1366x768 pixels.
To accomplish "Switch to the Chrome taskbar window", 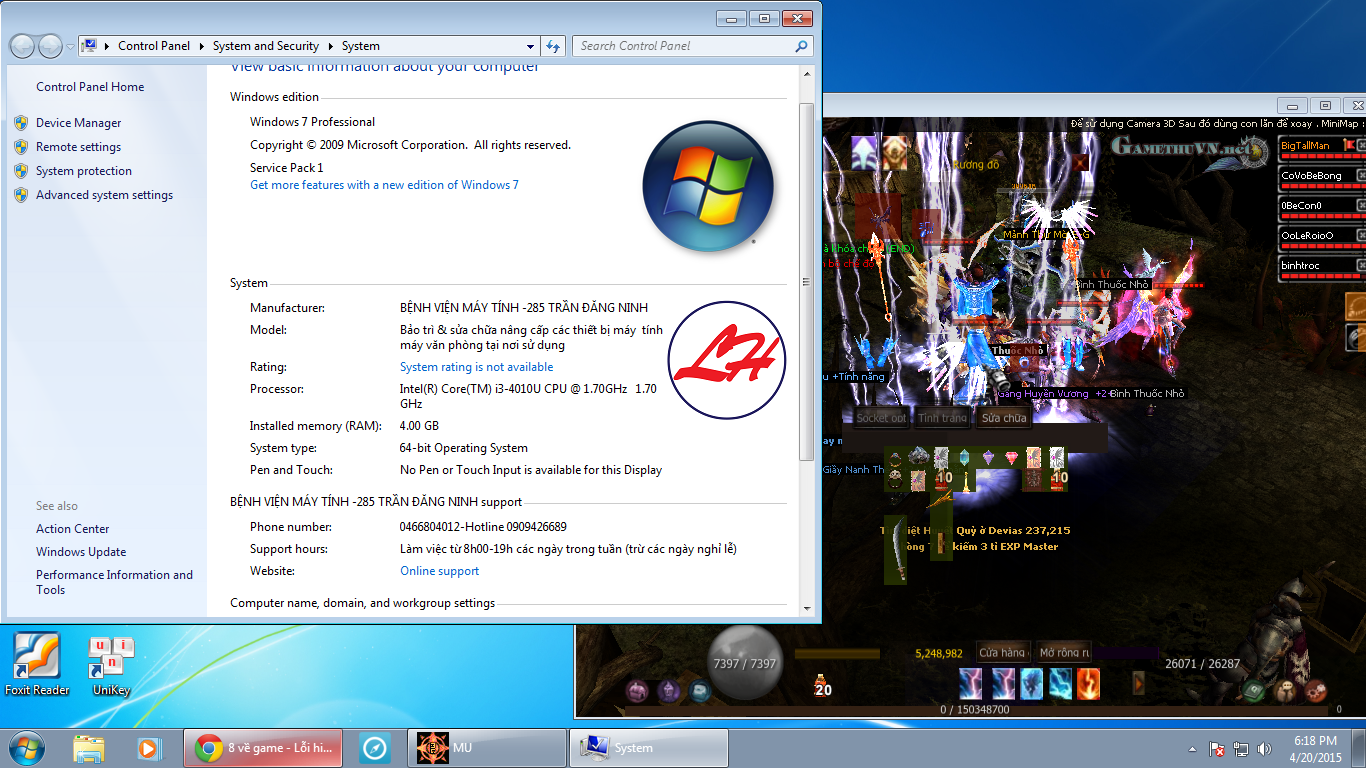I will pyautogui.click(x=263, y=748).
